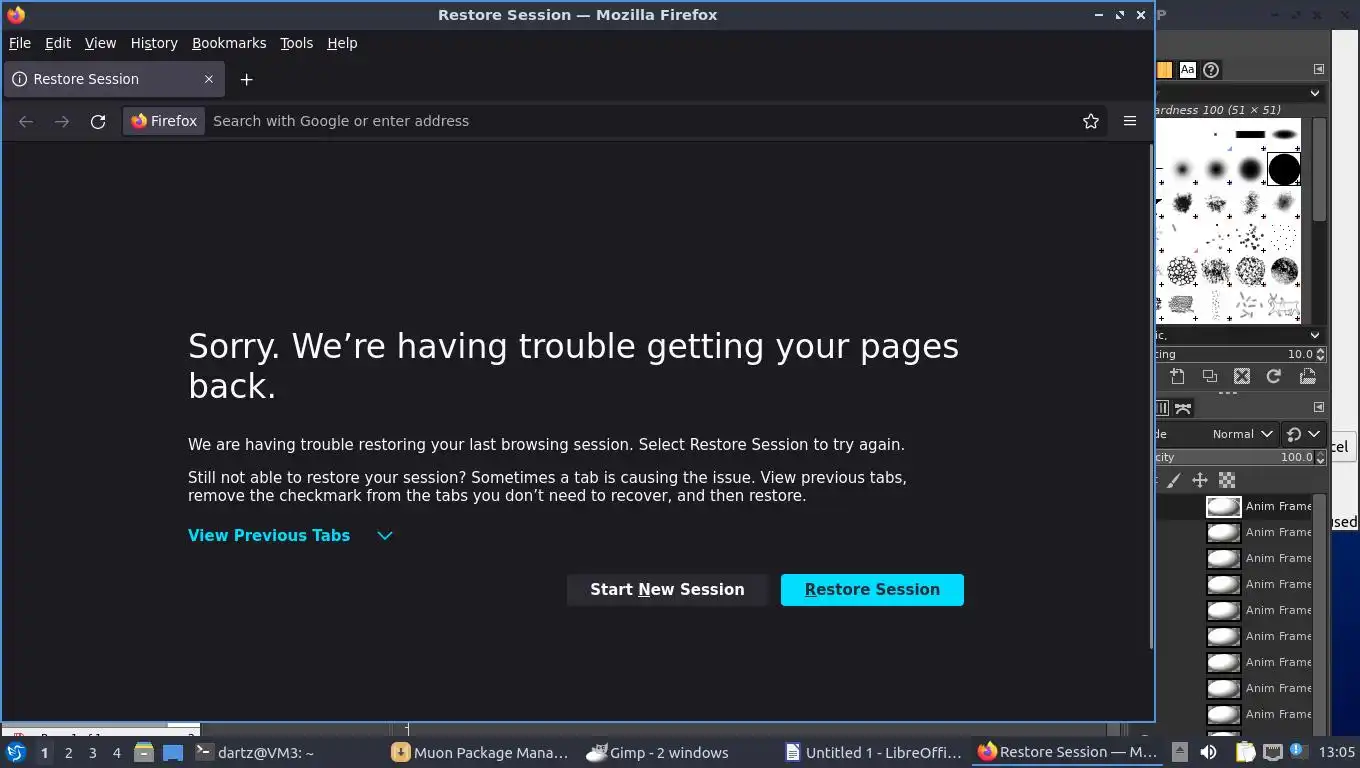1360x768 pixels.
Task: Bookmark this page with the star icon
Action: tap(1091, 121)
